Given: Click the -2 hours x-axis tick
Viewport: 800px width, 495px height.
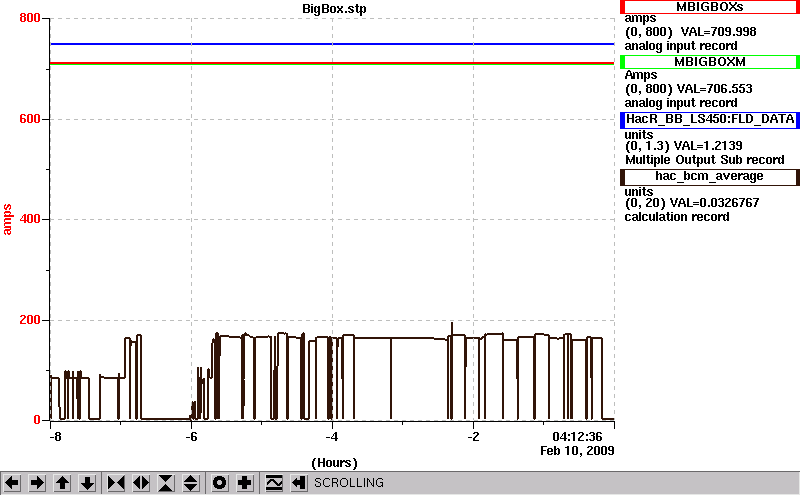Looking at the screenshot, I should (x=473, y=437).
